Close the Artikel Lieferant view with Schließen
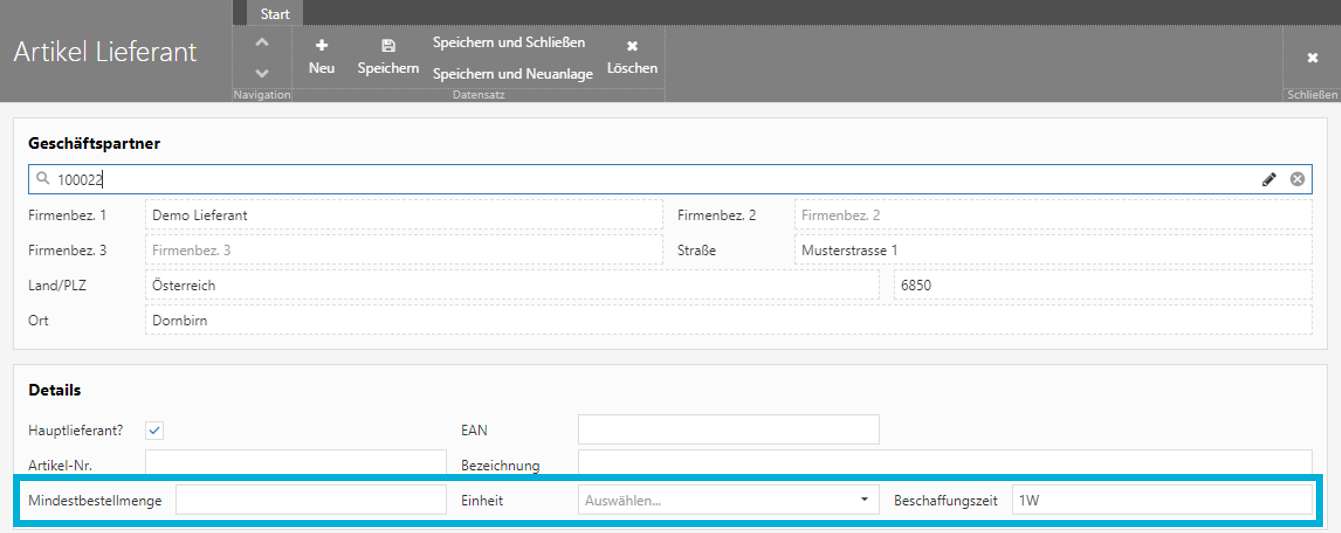The width and height of the screenshot is (1341, 533). (1312, 58)
